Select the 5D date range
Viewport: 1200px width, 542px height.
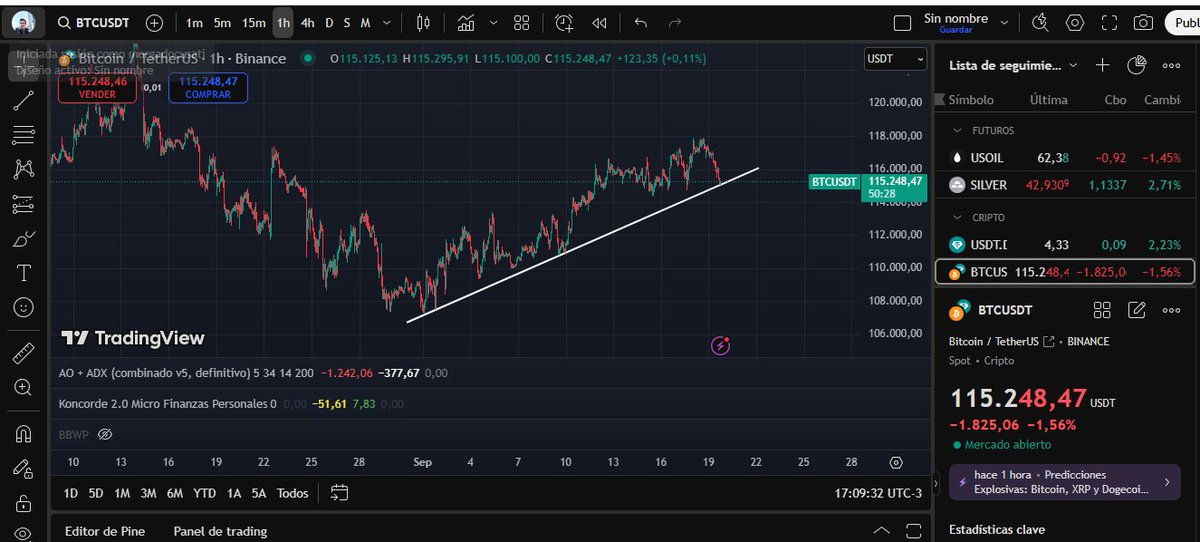point(96,493)
